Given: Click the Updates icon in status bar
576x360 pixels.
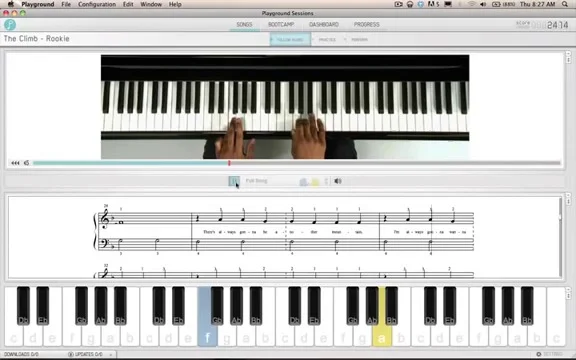Looking at the screenshot, I should 71,354.
